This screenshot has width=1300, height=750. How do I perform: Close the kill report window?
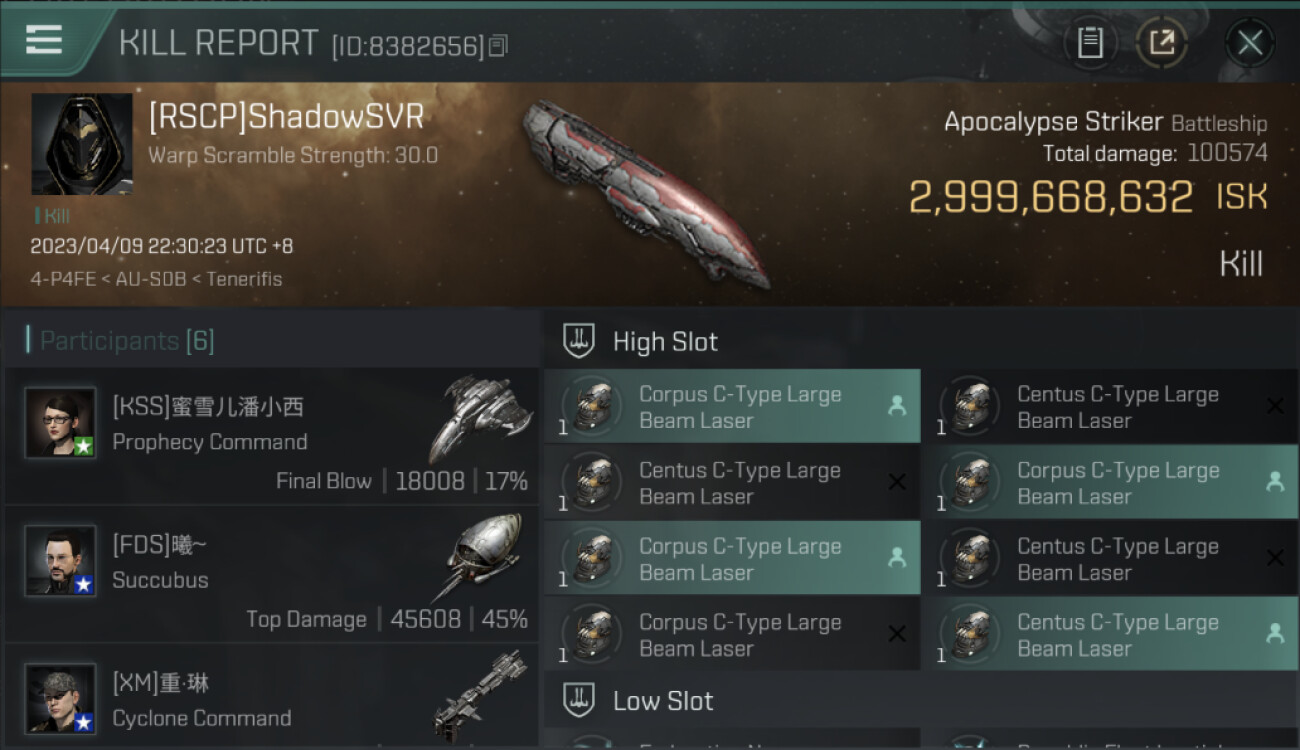pyautogui.click(x=1249, y=43)
